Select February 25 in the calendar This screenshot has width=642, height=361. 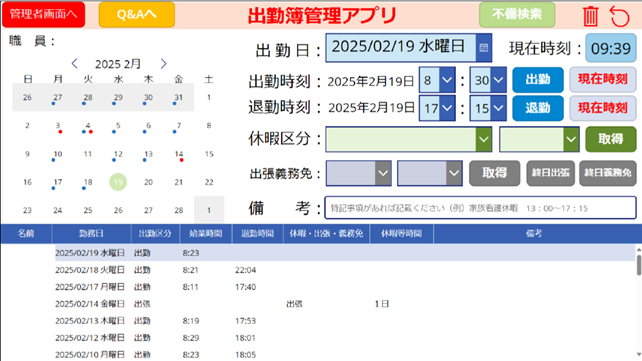88,210
